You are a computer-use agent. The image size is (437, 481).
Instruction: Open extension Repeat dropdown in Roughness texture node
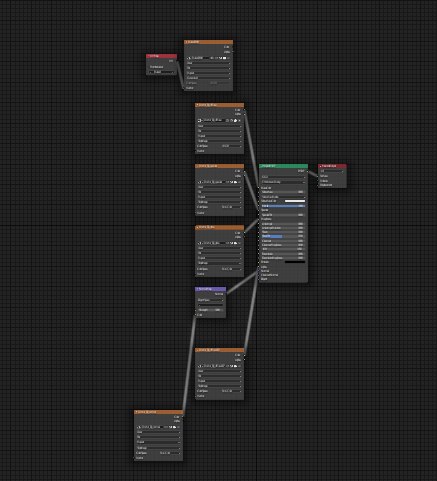[x=219, y=258]
